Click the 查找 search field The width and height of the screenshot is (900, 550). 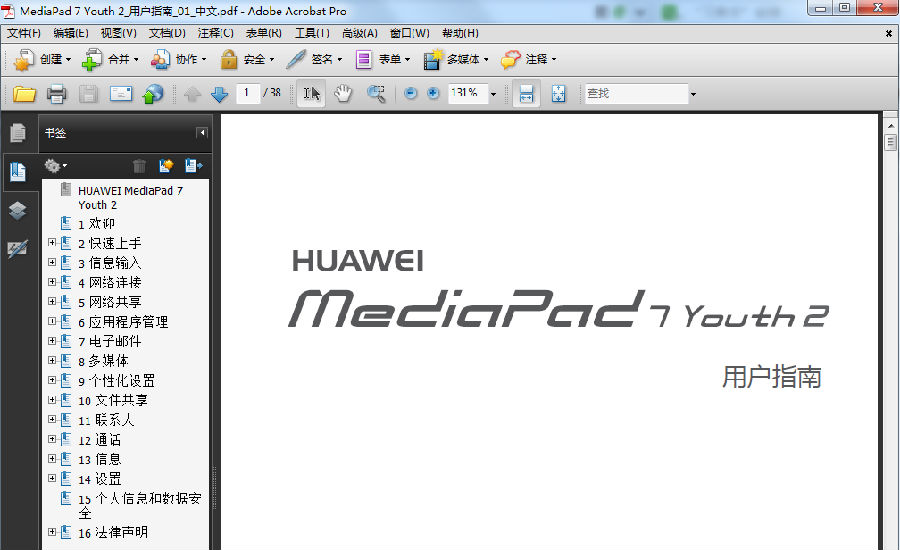[x=636, y=93]
